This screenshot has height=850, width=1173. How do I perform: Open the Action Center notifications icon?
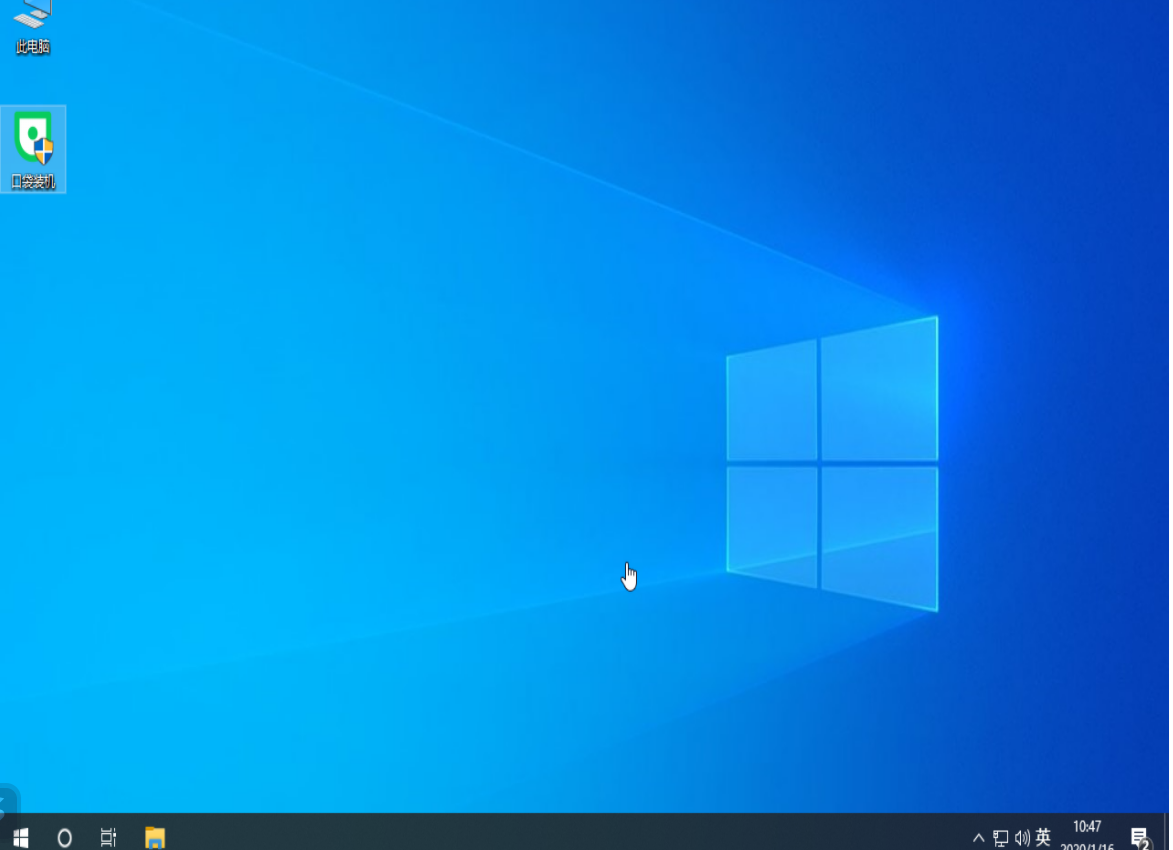pyautogui.click(x=1140, y=838)
